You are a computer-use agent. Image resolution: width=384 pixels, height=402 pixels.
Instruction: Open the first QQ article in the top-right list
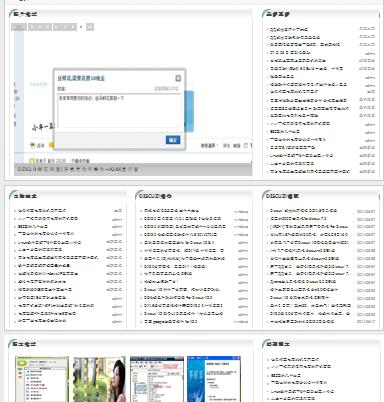289,29
